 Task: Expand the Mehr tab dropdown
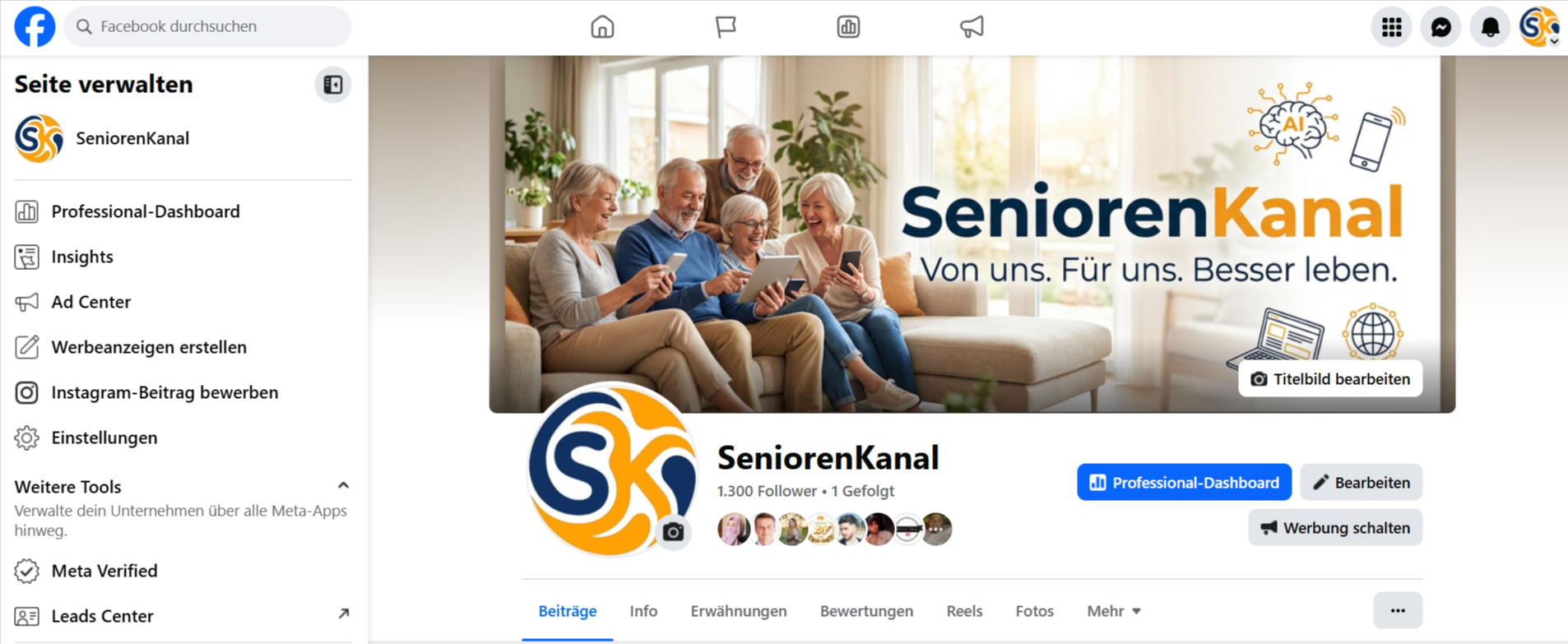pos(1114,611)
